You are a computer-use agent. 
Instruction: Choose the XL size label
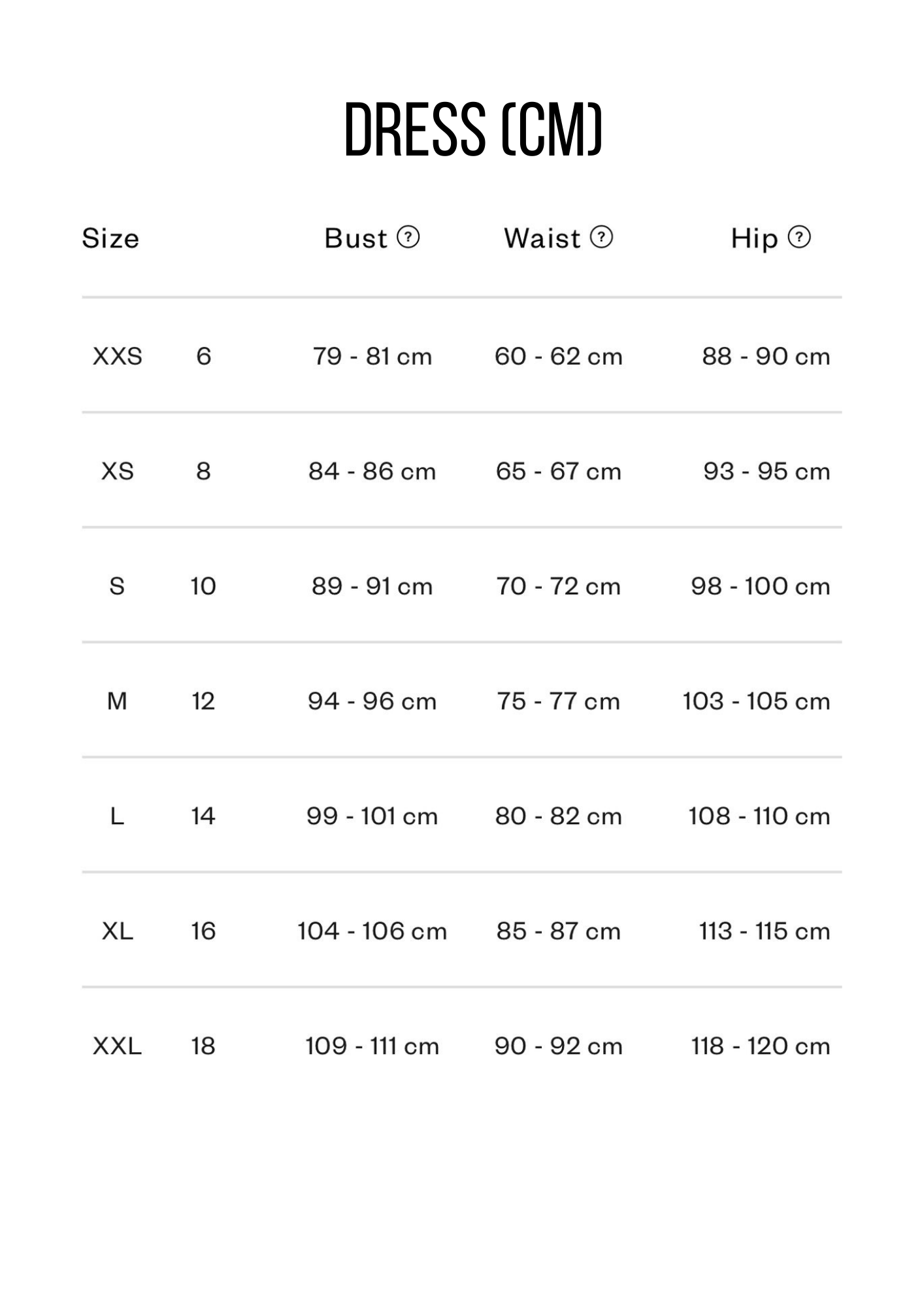point(118,931)
